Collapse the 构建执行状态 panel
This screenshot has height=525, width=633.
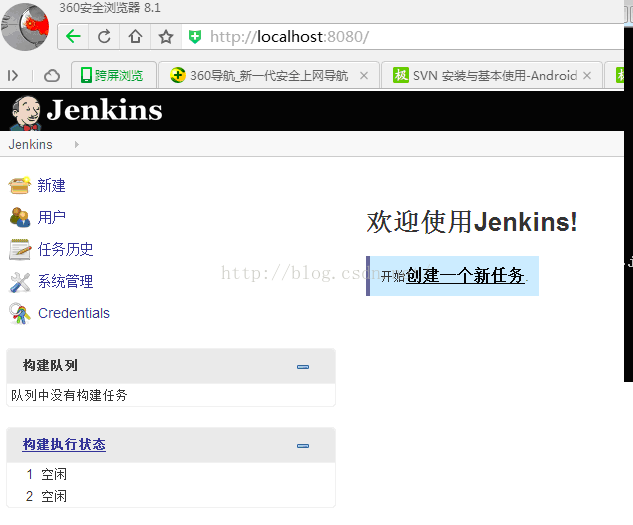[x=303, y=446]
